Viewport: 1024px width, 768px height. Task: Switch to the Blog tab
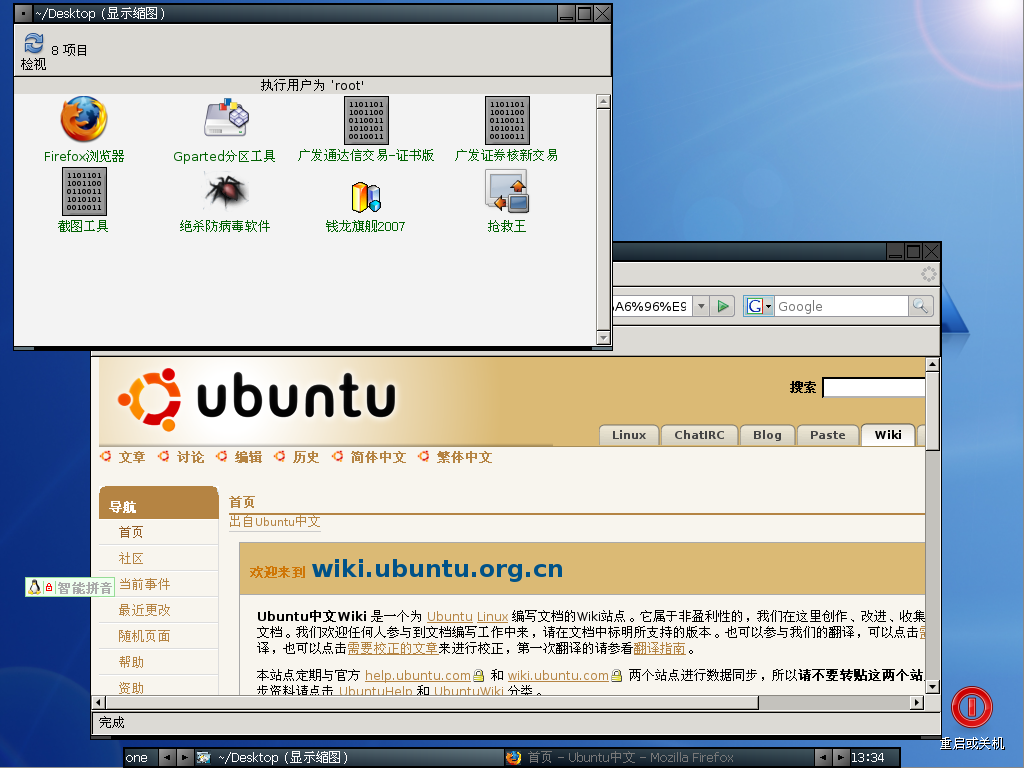point(767,435)
